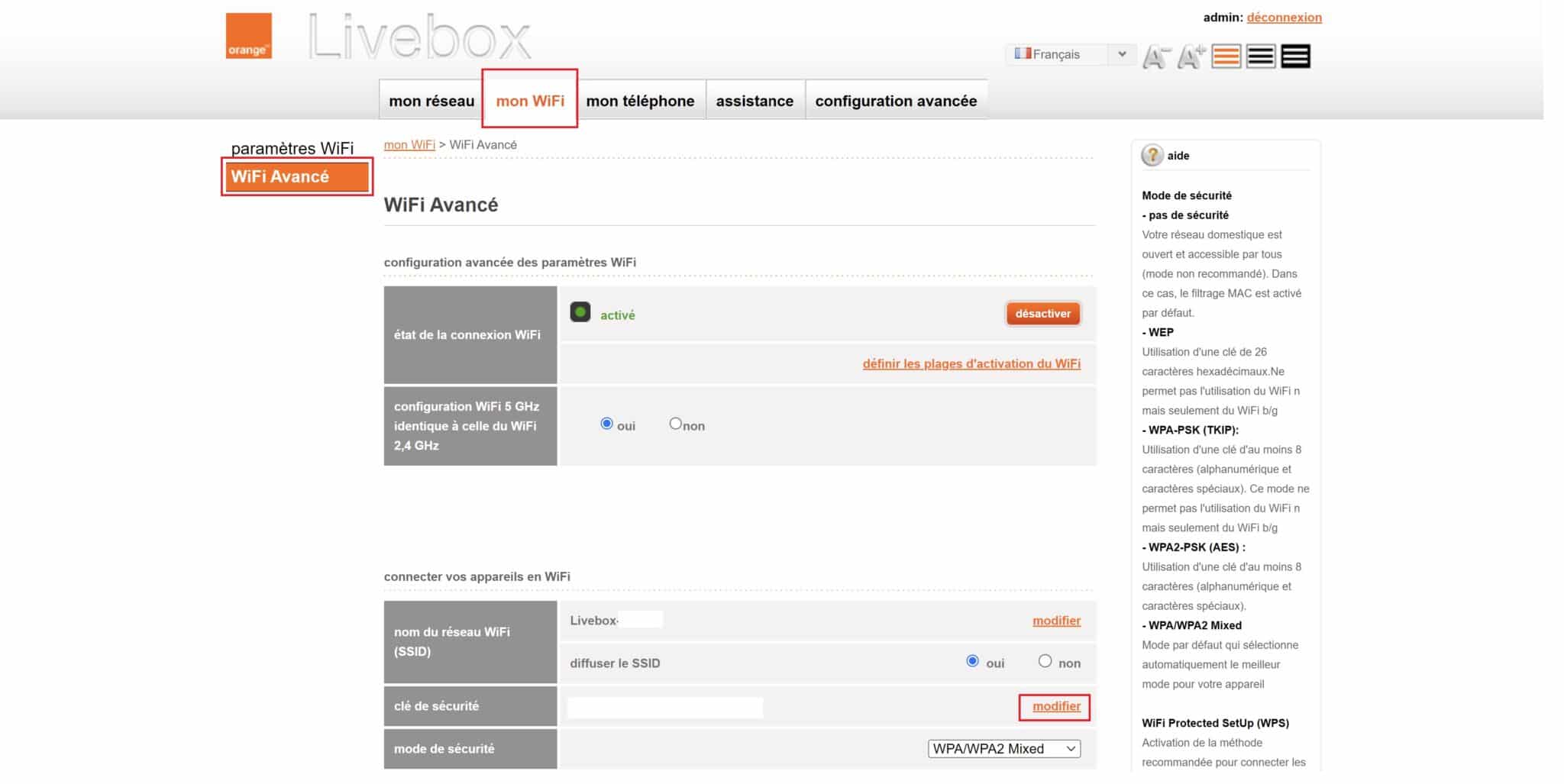The width and height of the screenshot is (1564, 784).
Task: Open the assistance tab
Action: click(755, 101)
